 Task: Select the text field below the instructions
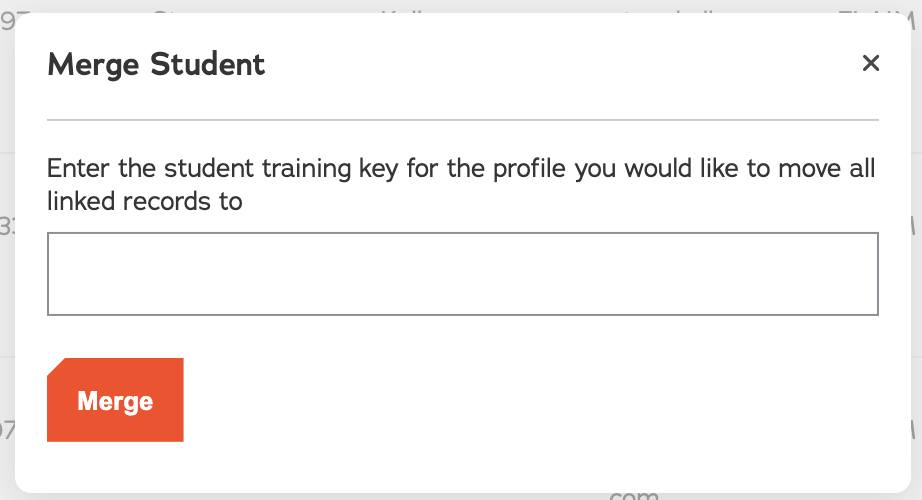tap(462, 274)
